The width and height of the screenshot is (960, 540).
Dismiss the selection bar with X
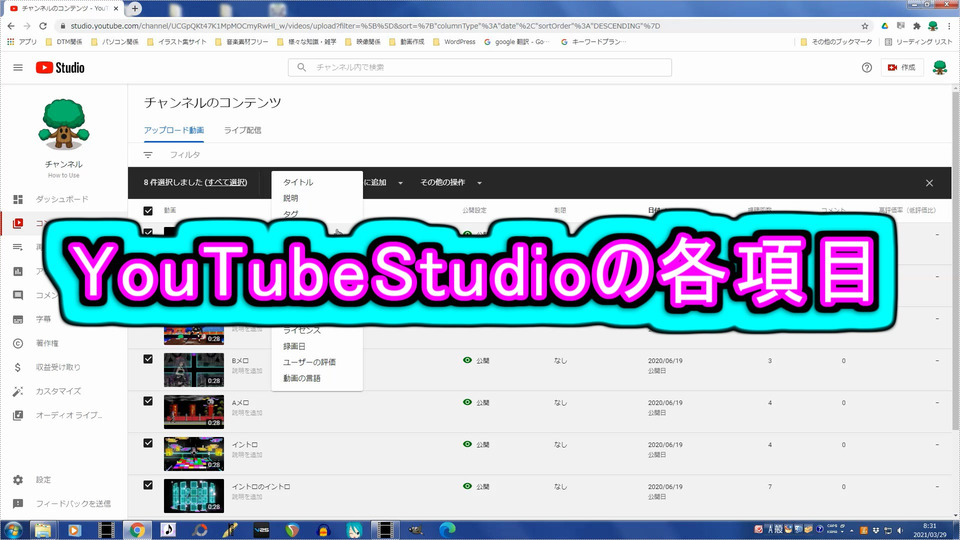click(x=929, y=183)
